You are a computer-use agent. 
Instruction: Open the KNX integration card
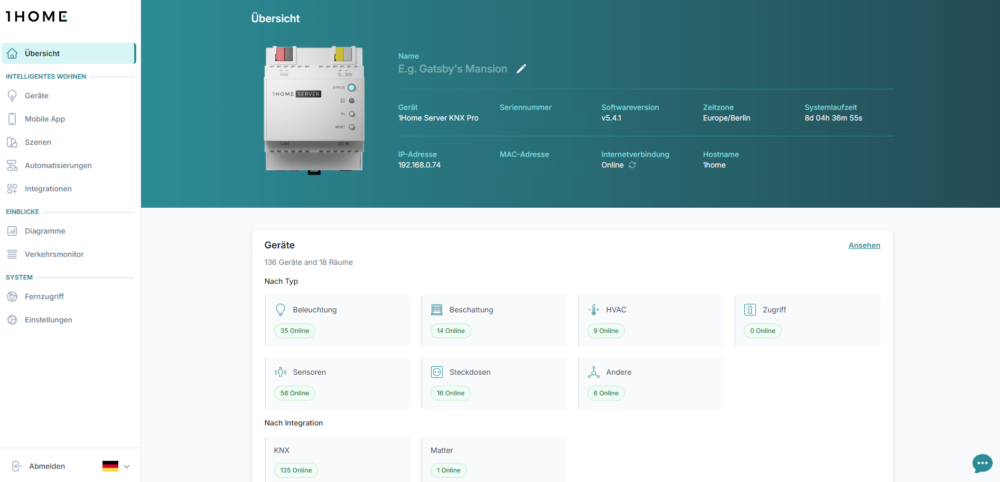click(337, 459)
